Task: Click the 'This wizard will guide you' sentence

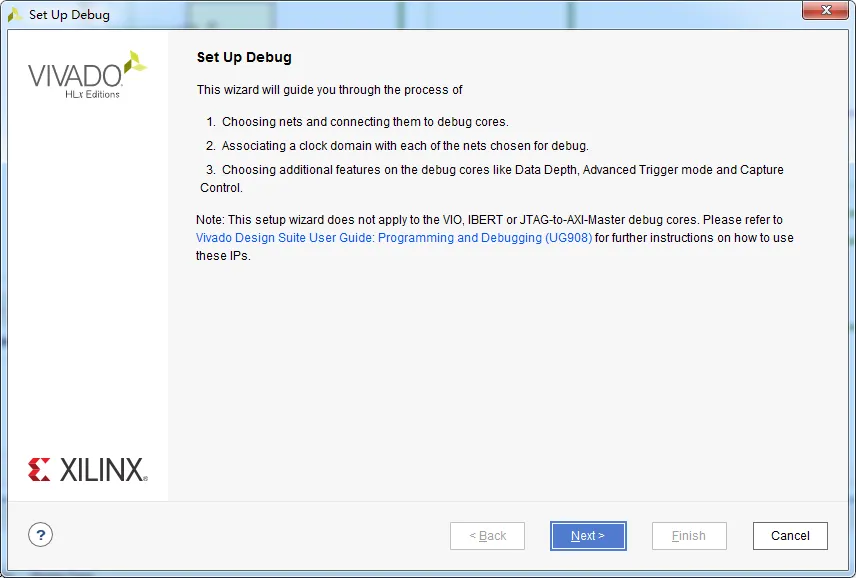Action: (x=329, y=90)
